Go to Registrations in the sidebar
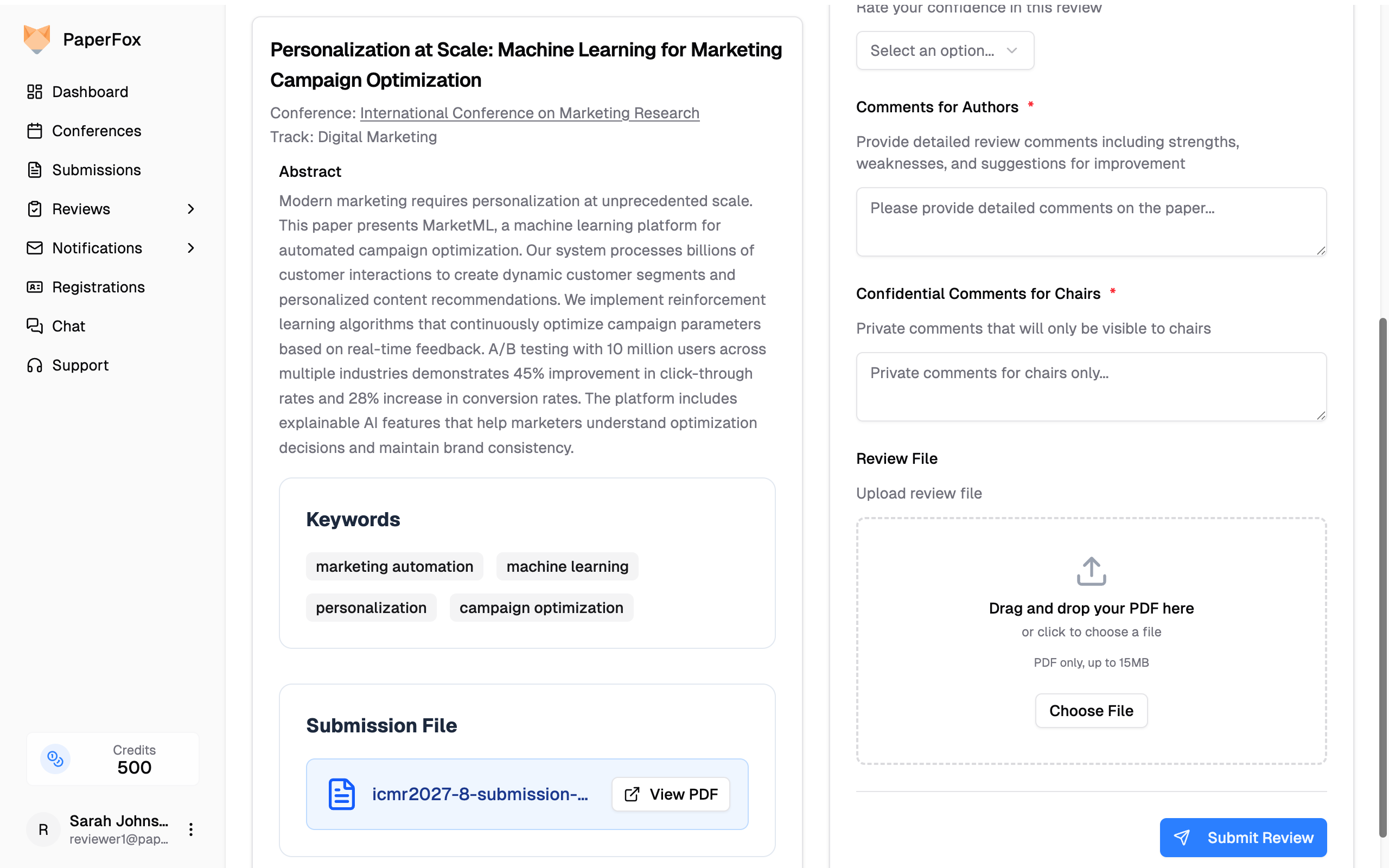The height and width of the screenshot is (868, 1389). tap(98, 287)
